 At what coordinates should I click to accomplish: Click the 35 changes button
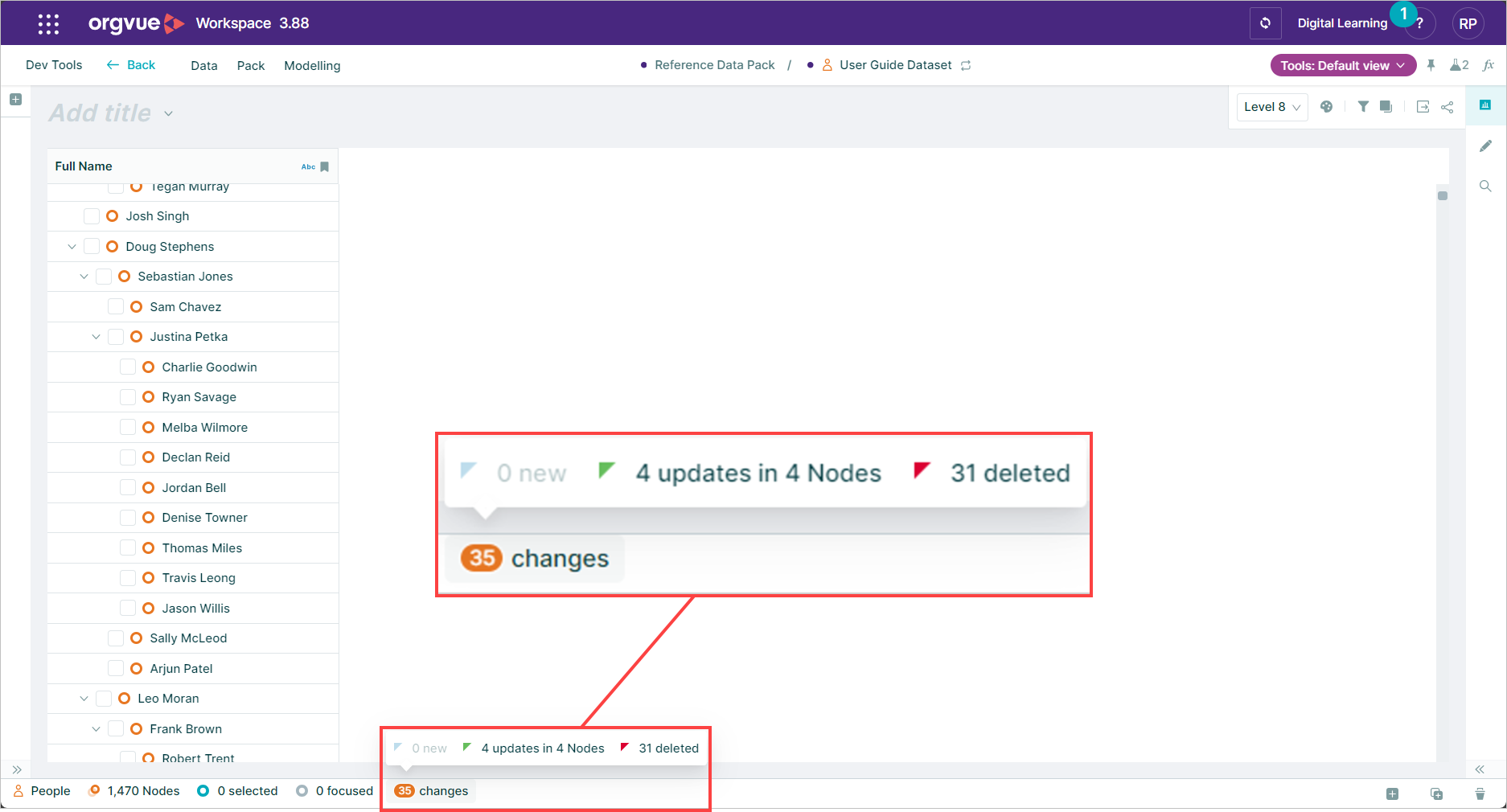coord(432,791)
